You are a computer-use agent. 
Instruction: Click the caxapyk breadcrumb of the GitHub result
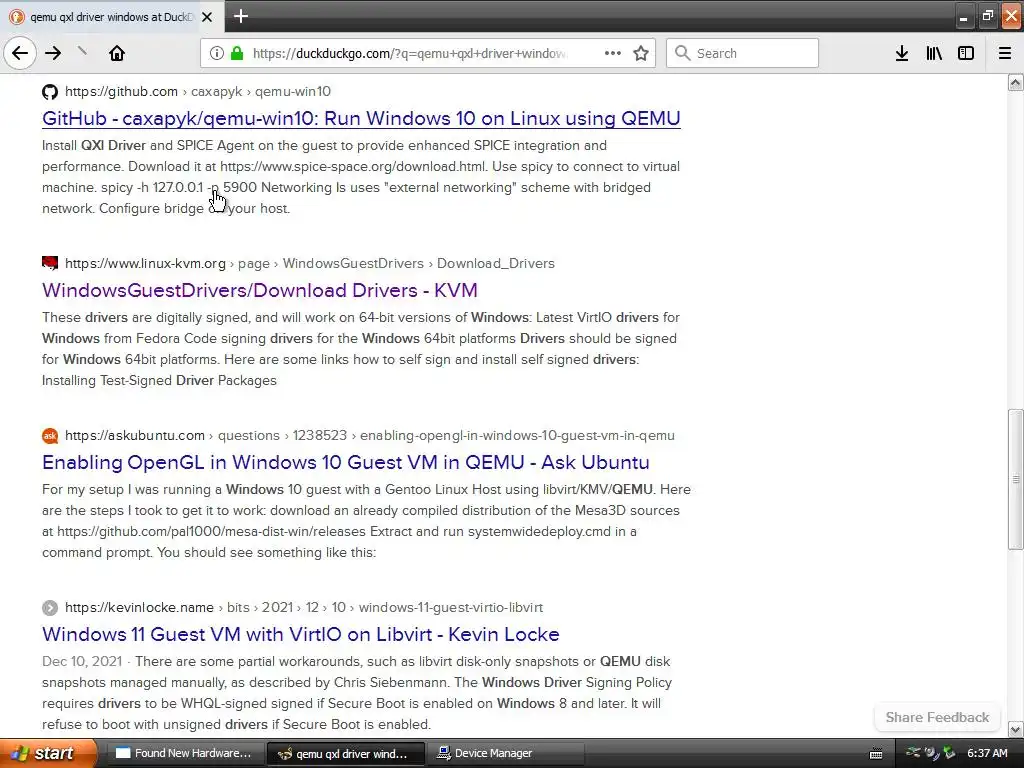click(216, 91)
